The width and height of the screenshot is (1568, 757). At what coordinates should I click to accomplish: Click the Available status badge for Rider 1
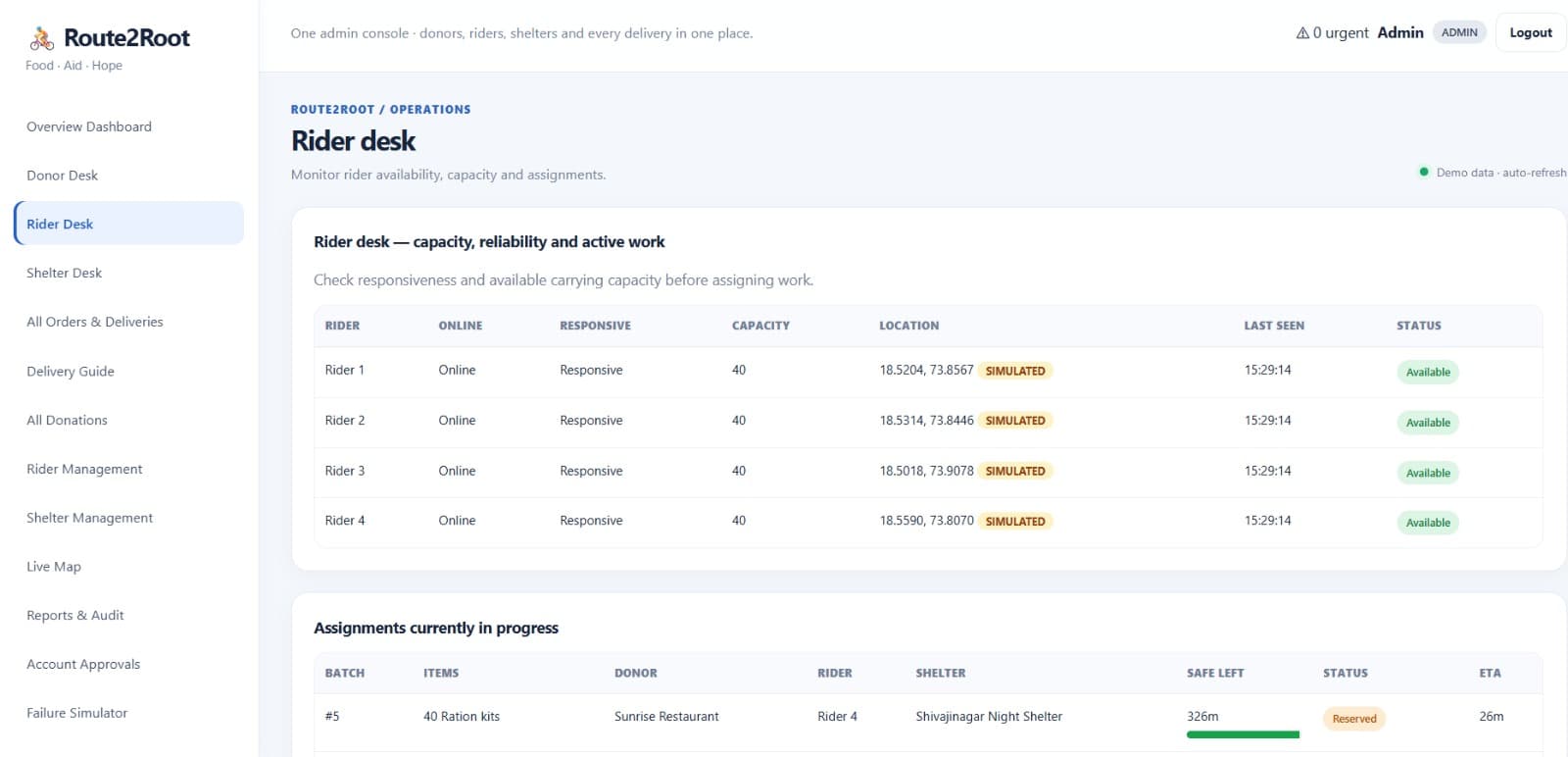(x=1428, y=373)
